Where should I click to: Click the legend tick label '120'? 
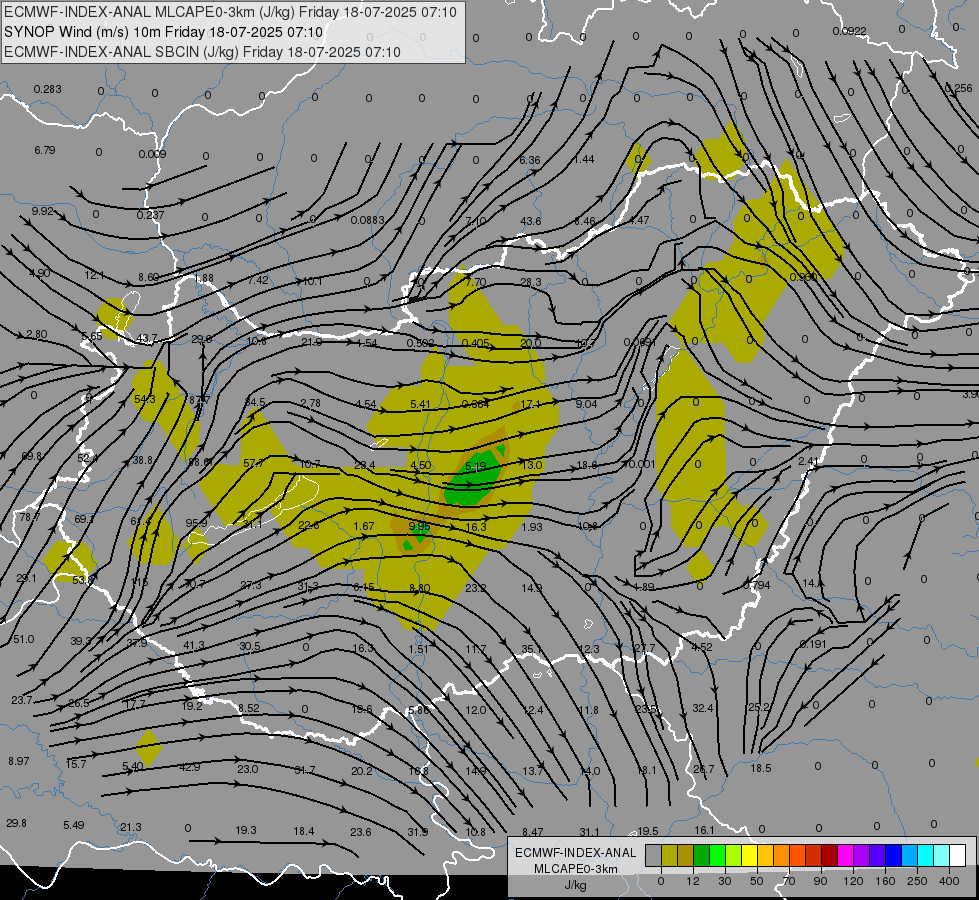click(x=853, y=881)
